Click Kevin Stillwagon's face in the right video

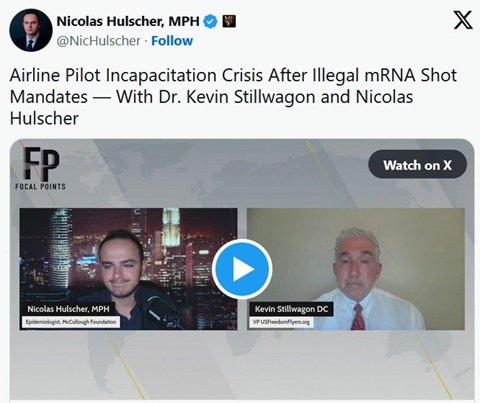point(357,262)
